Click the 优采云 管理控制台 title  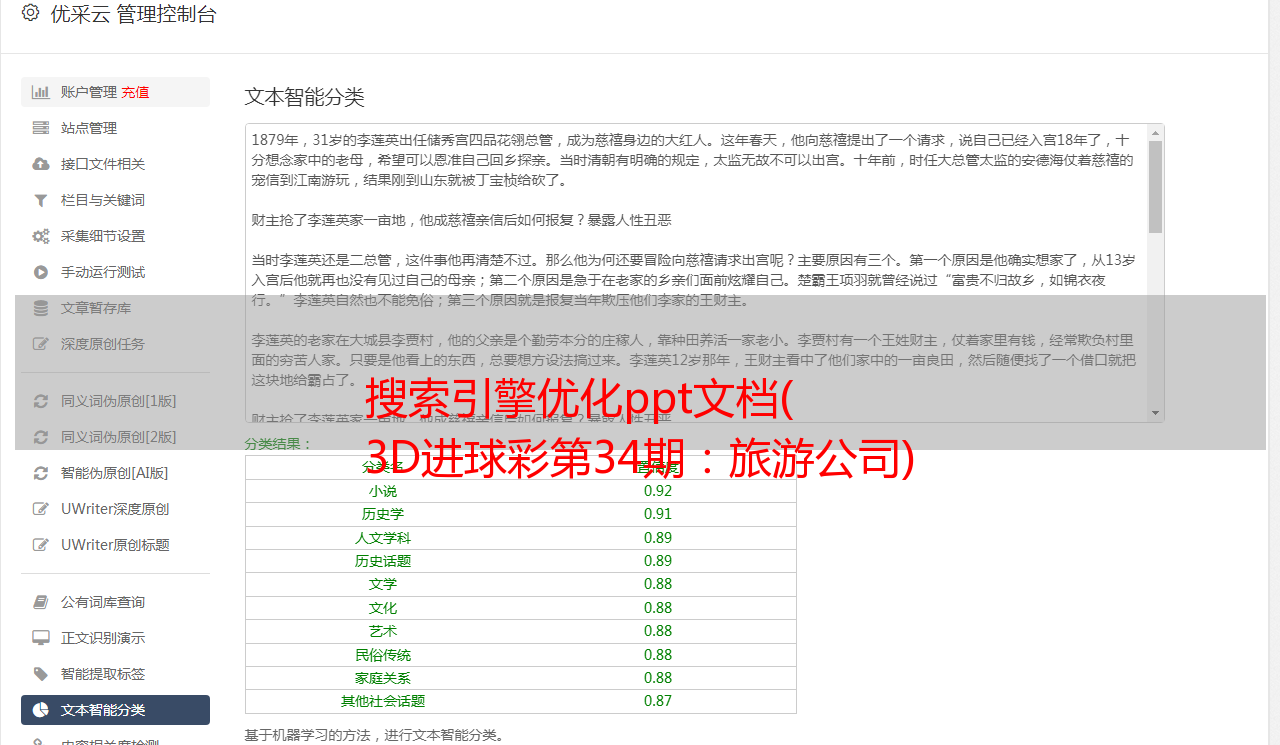point(133,14)
